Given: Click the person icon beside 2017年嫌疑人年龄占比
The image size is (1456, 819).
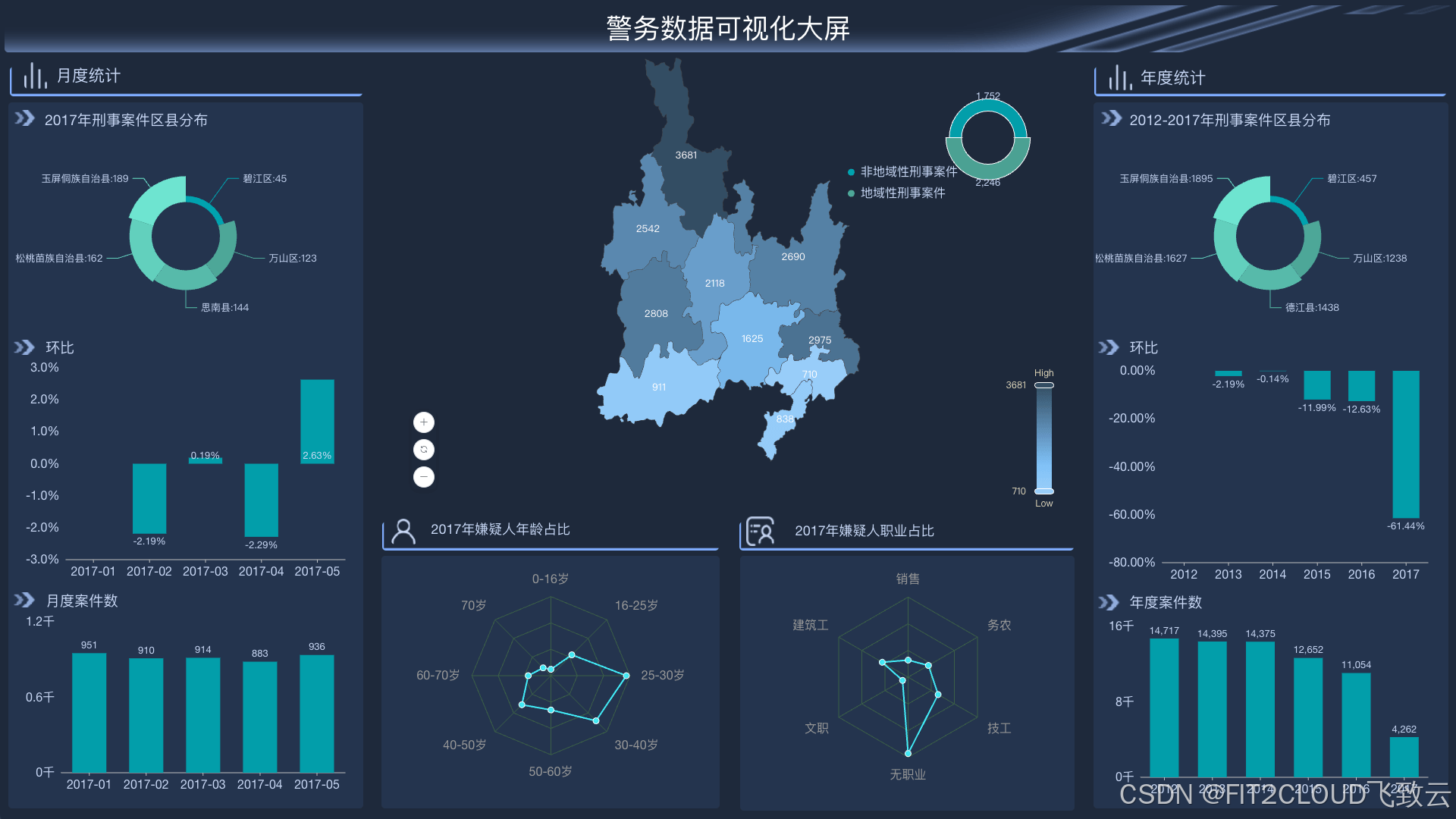Looking at the screenshot, I should pyautogui.click(x=403, y=531).
